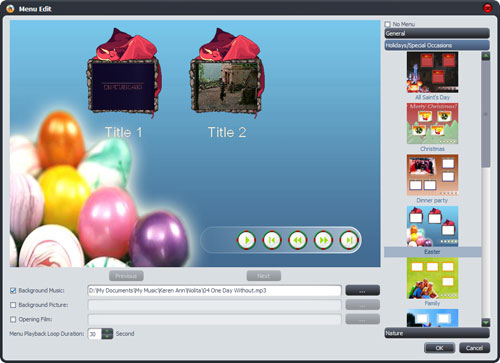Click the Title 2 text label

coord(227,132)
